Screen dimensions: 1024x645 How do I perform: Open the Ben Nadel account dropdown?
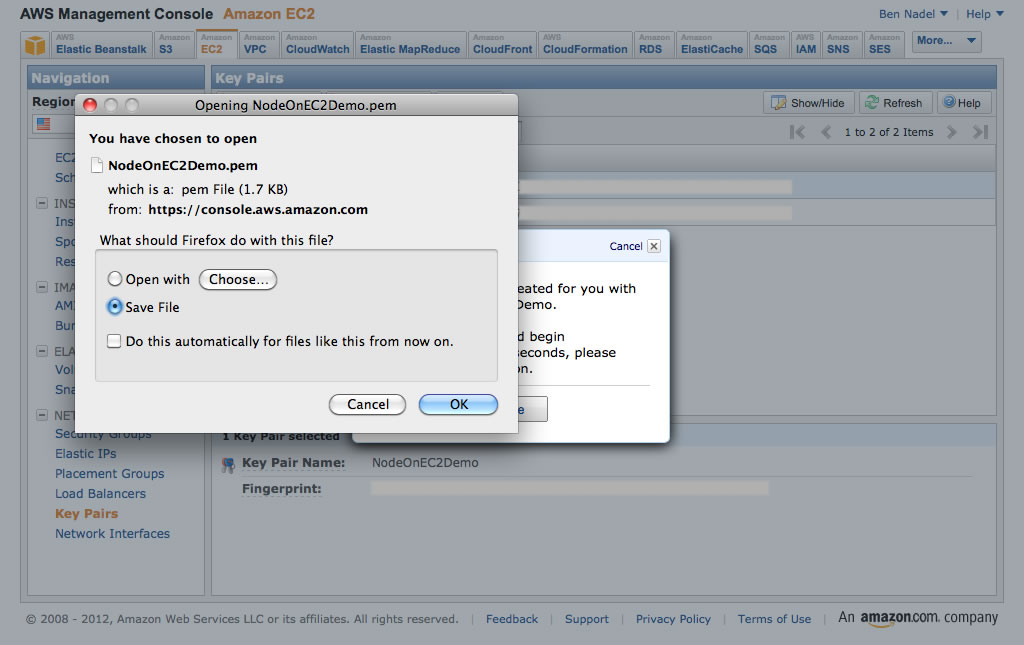[x=912, y=14]
